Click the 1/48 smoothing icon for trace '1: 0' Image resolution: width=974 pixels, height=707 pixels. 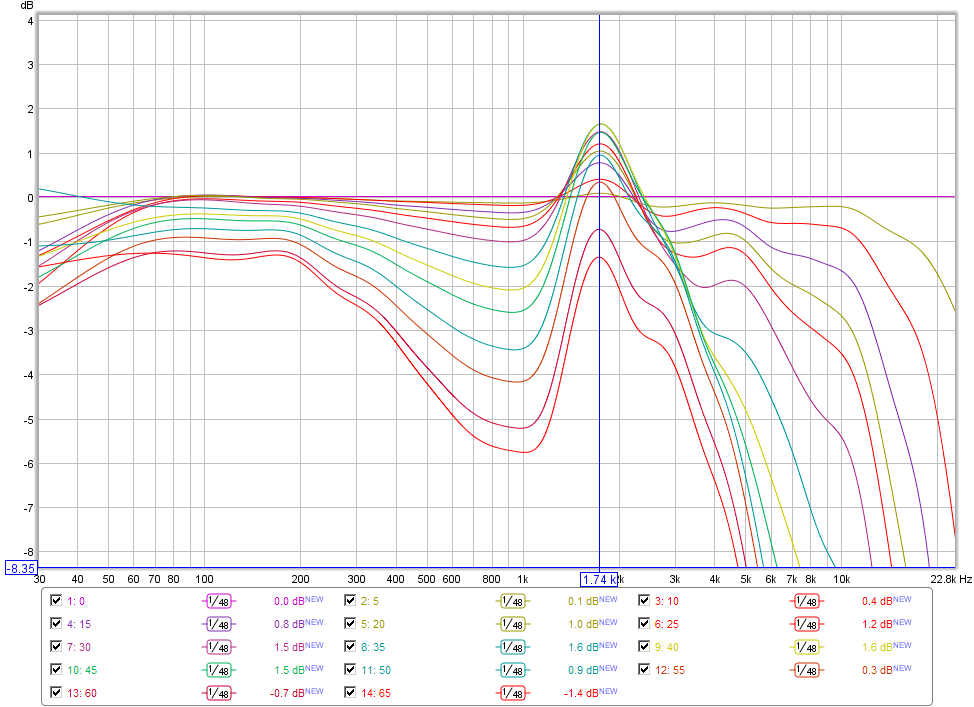(219, 601)
